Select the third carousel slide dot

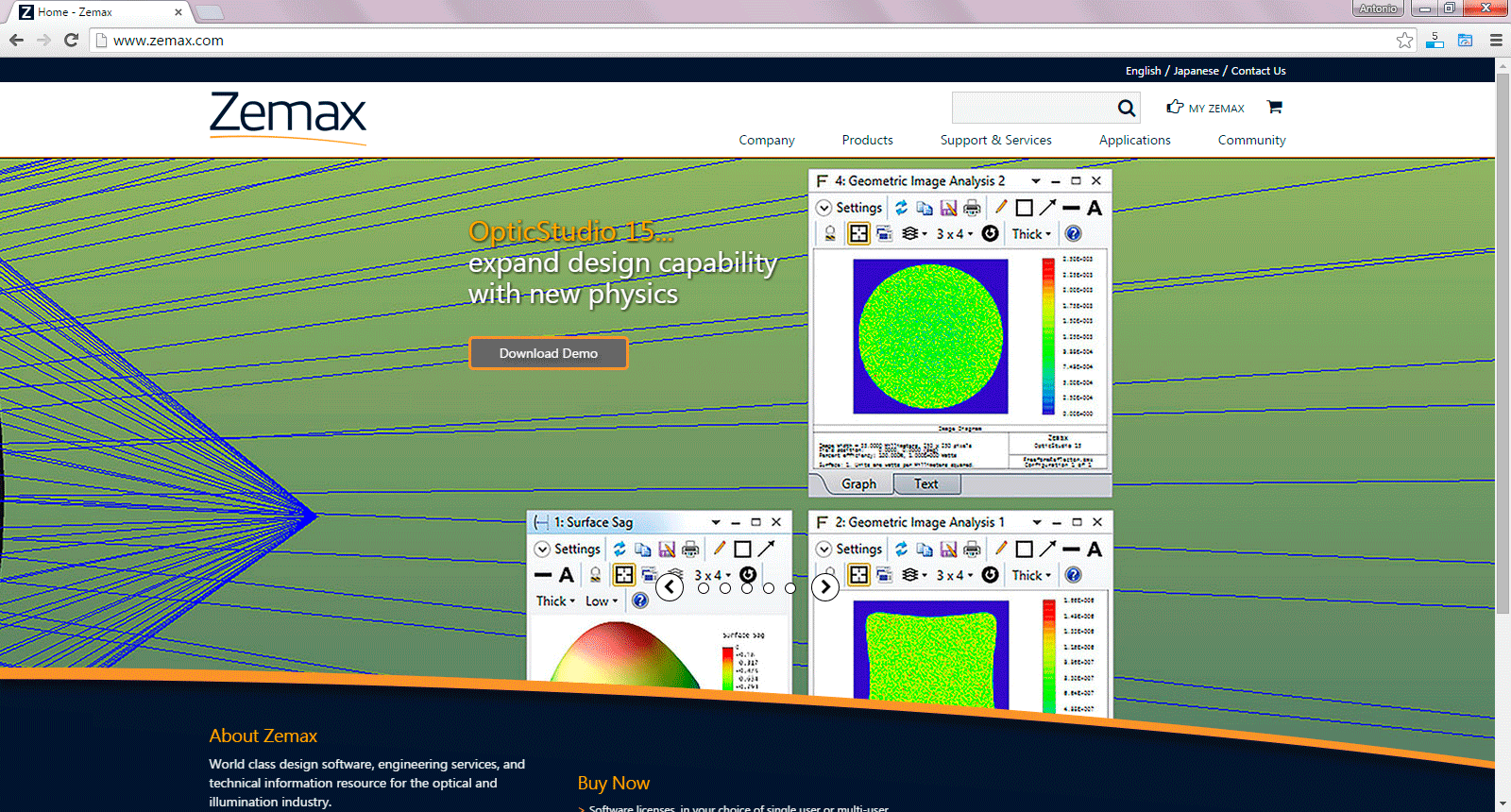click(x=747, y=588)
